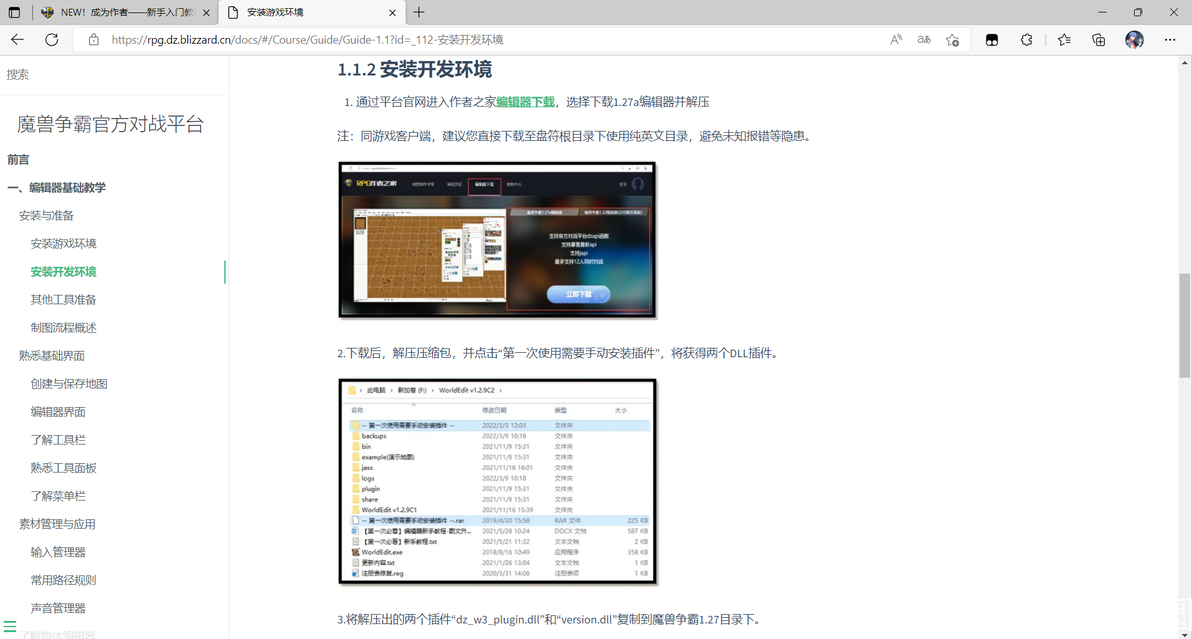Select the 安装游戏环境 browser tab

312,12
